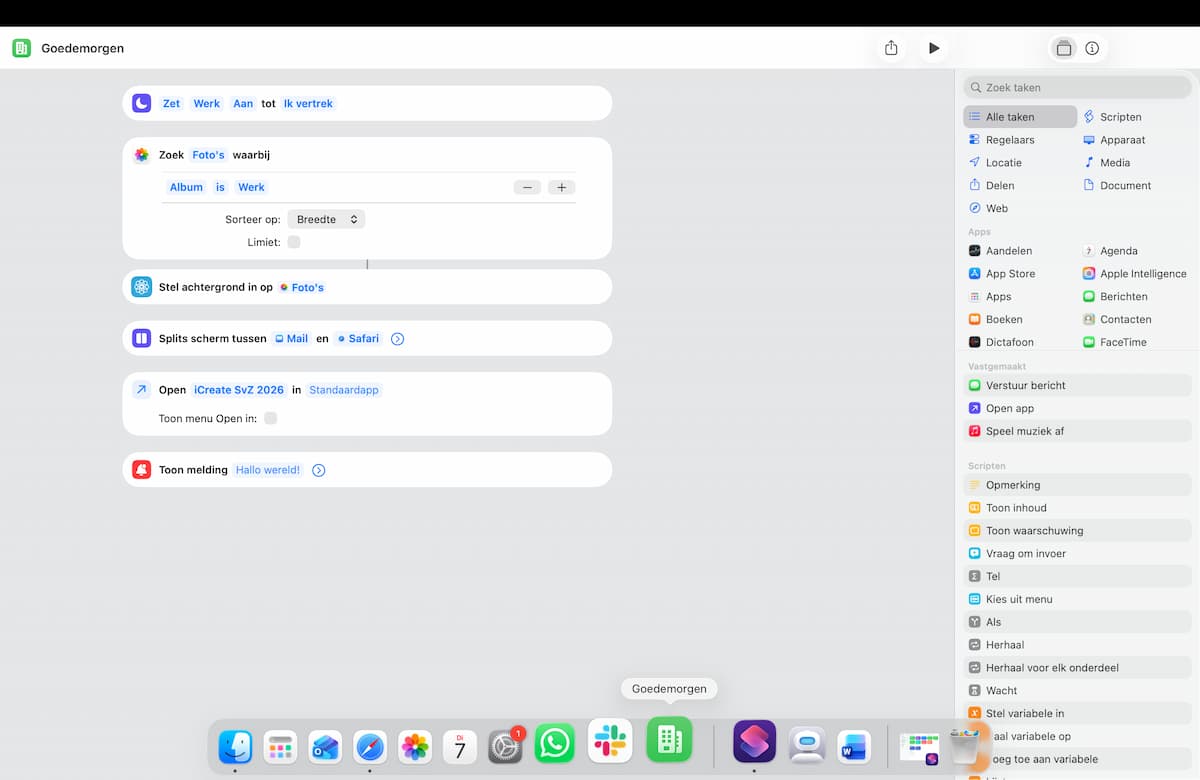This screenshot has width=1200, height=780.
Task: Open the Sorteer op Breedte dropdown
Action: pyautogui.click(x=326, y=219)
